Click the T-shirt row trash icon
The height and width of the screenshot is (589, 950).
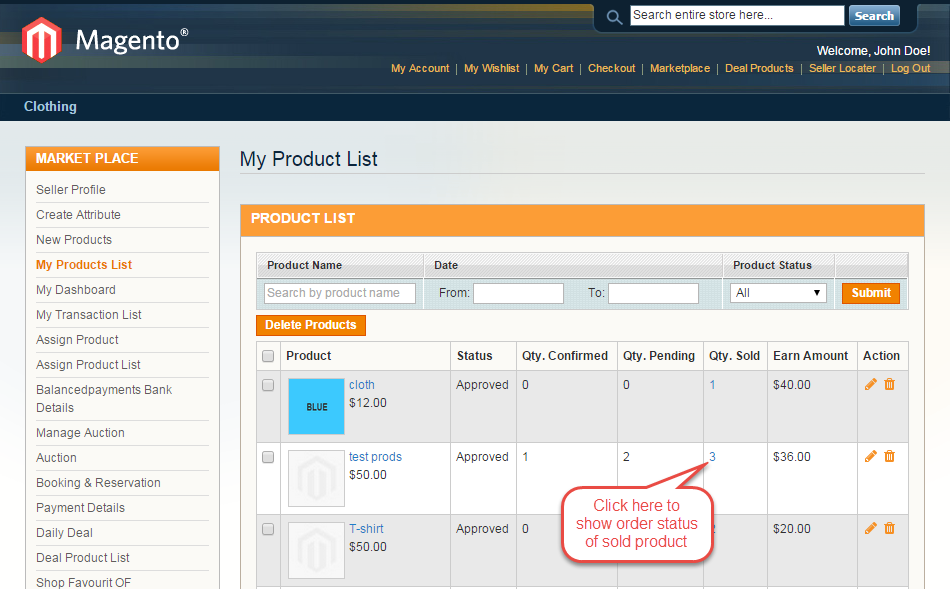pos(889,529)
